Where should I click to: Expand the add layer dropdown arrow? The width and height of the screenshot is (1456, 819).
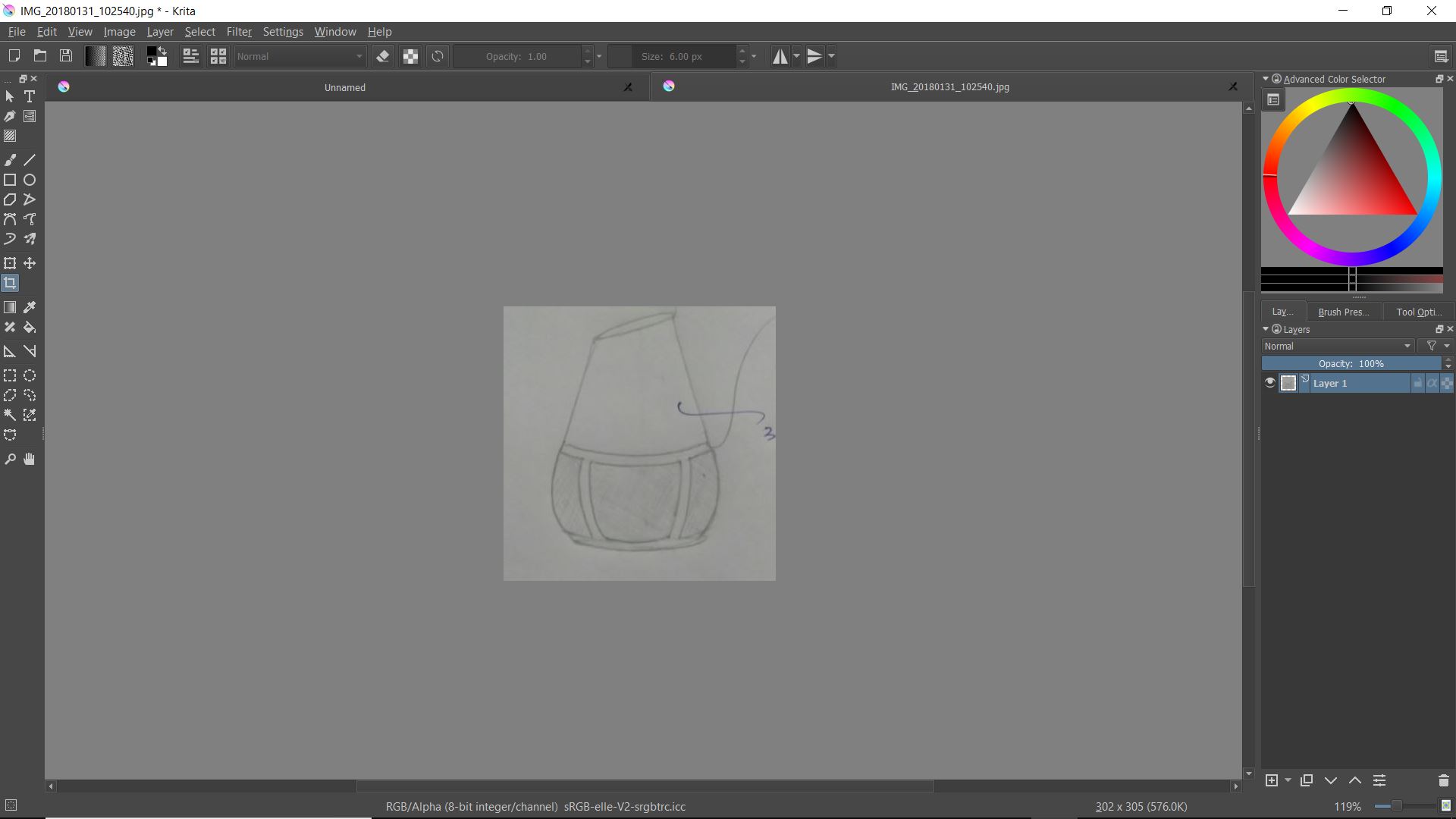1288,780
